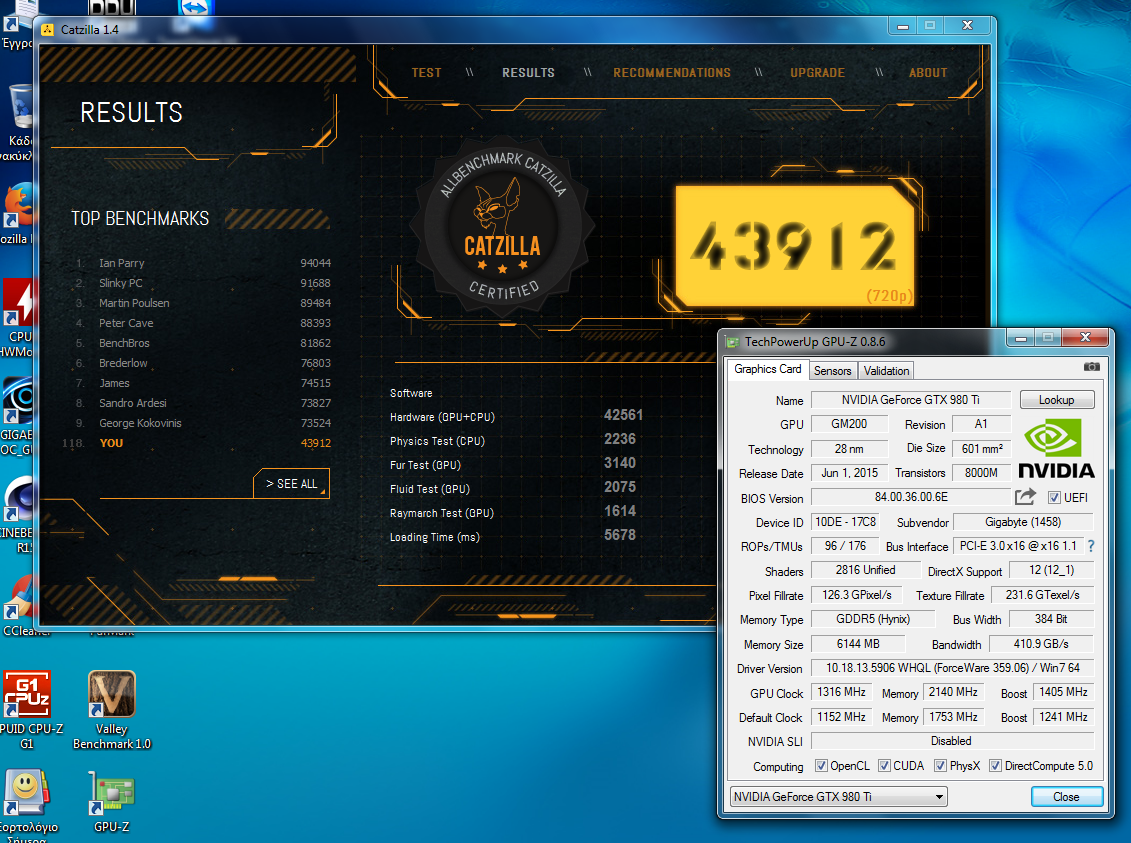Click the Close button in GPU-Z
1131x843 pixels.
(x=1067, y=797)
